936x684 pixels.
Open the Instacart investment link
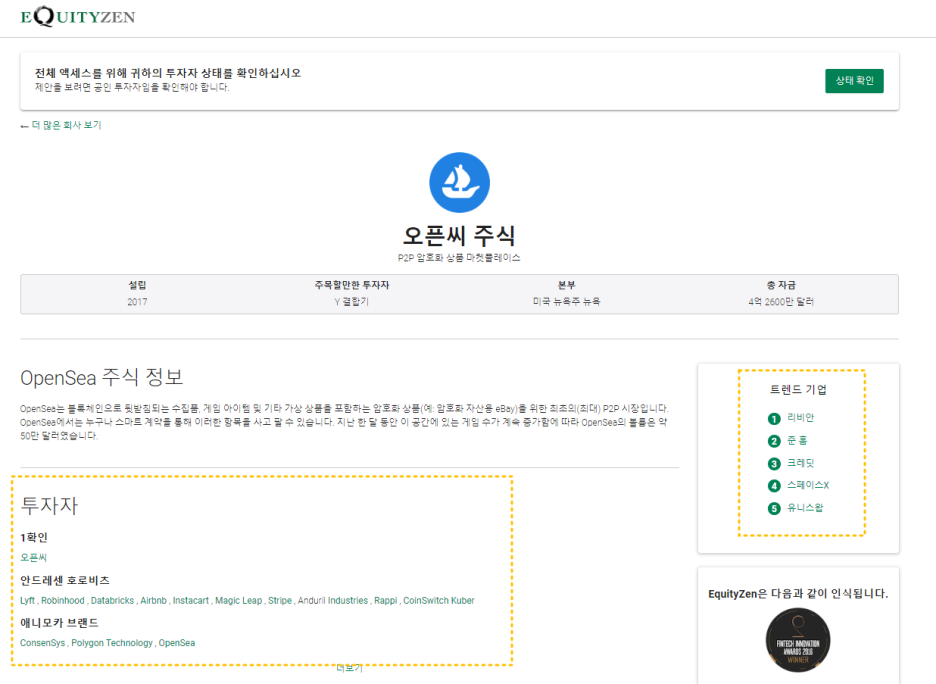pyautogui.click(x=191, y=600)
